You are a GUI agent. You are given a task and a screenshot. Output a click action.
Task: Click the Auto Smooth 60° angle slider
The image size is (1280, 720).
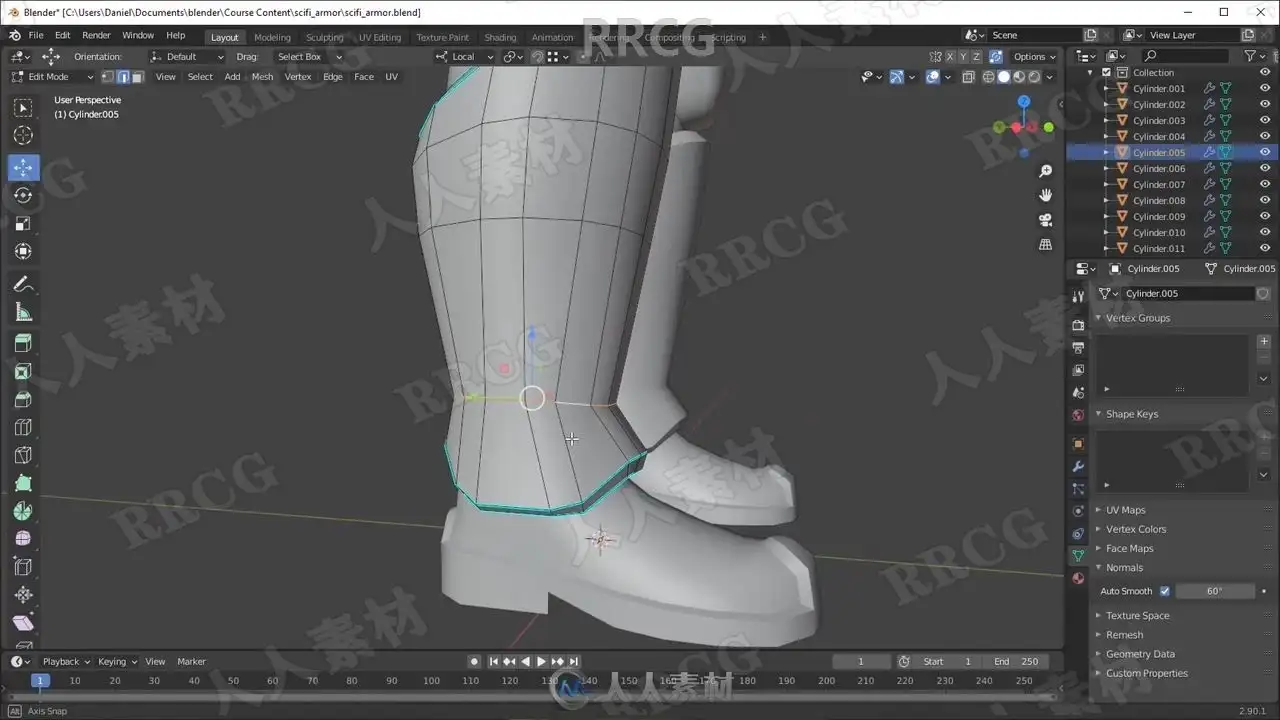[x=1214, y=591]
